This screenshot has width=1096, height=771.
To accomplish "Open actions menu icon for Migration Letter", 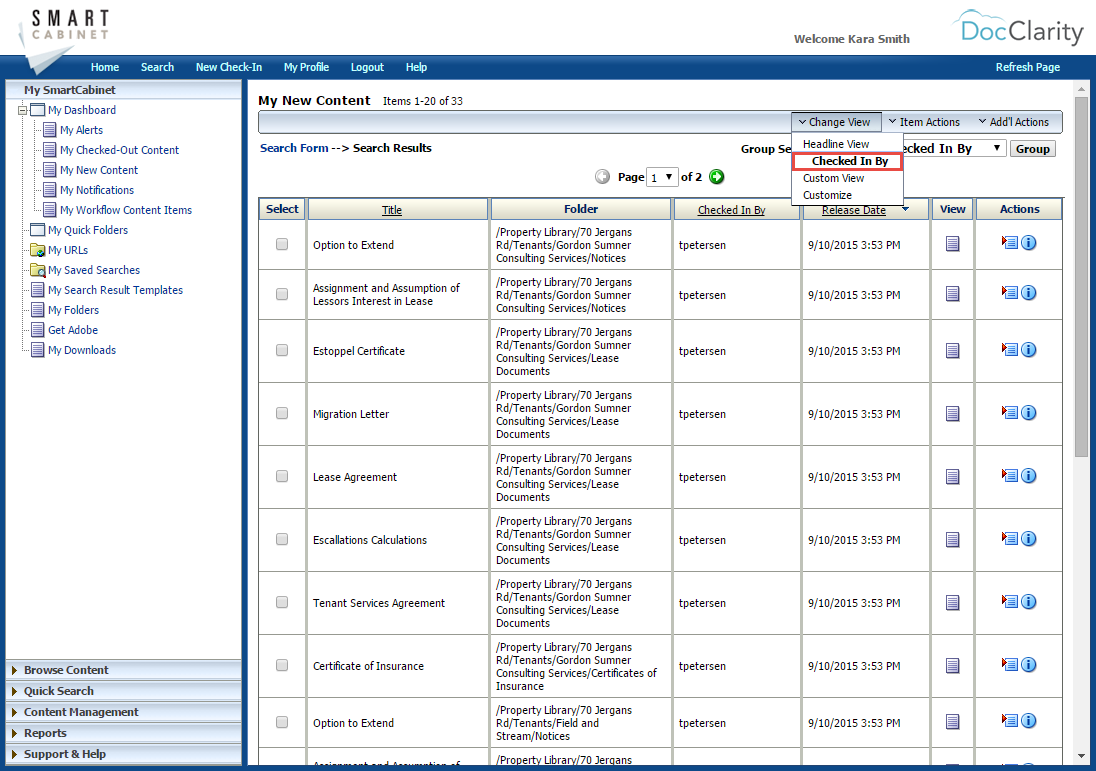I will [1009, 412].
